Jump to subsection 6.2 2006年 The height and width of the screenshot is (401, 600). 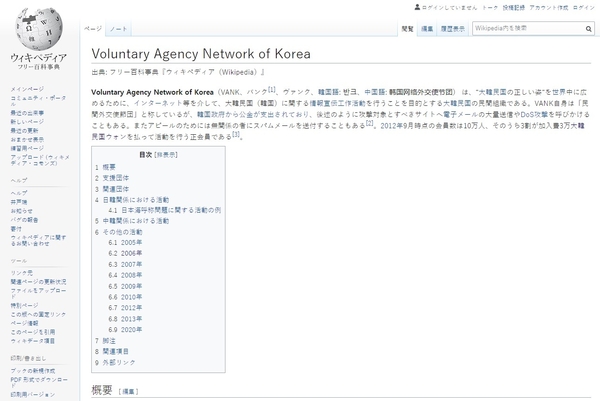pyautogui.click(x=125, y=253)
